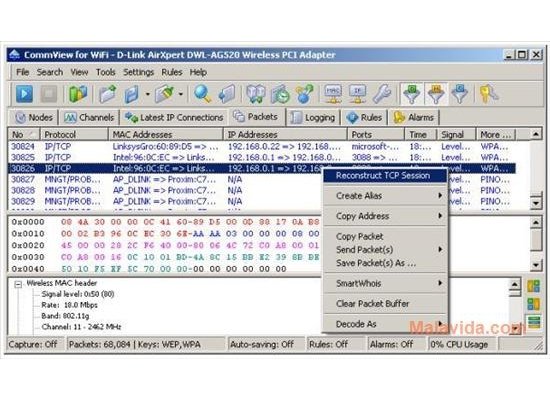
Task: Expand the SmartWhois submenu
Action: point(385,284)
